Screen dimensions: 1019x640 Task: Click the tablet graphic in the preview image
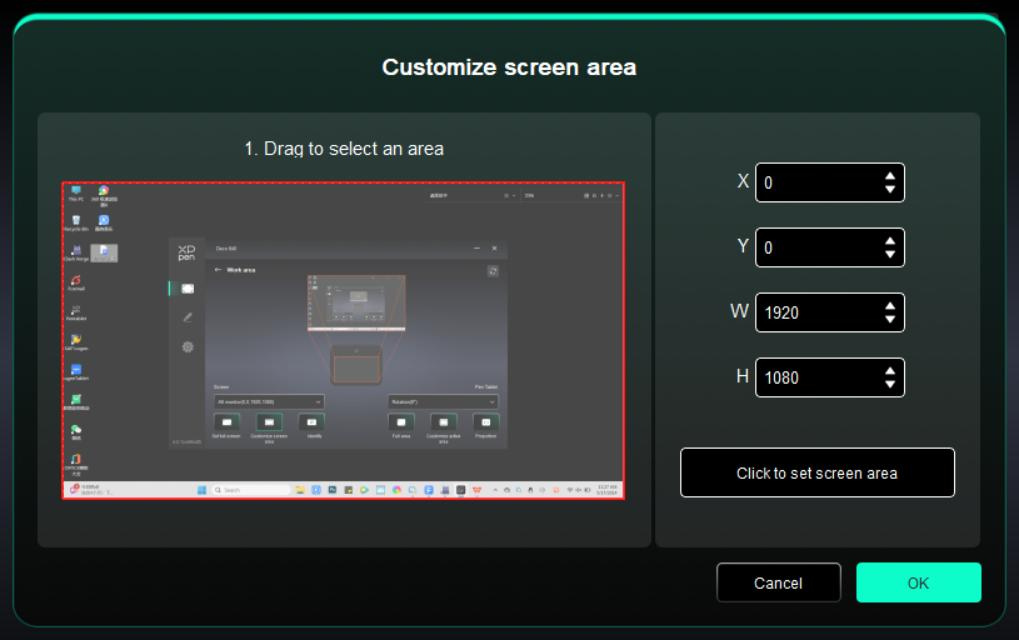356,363
